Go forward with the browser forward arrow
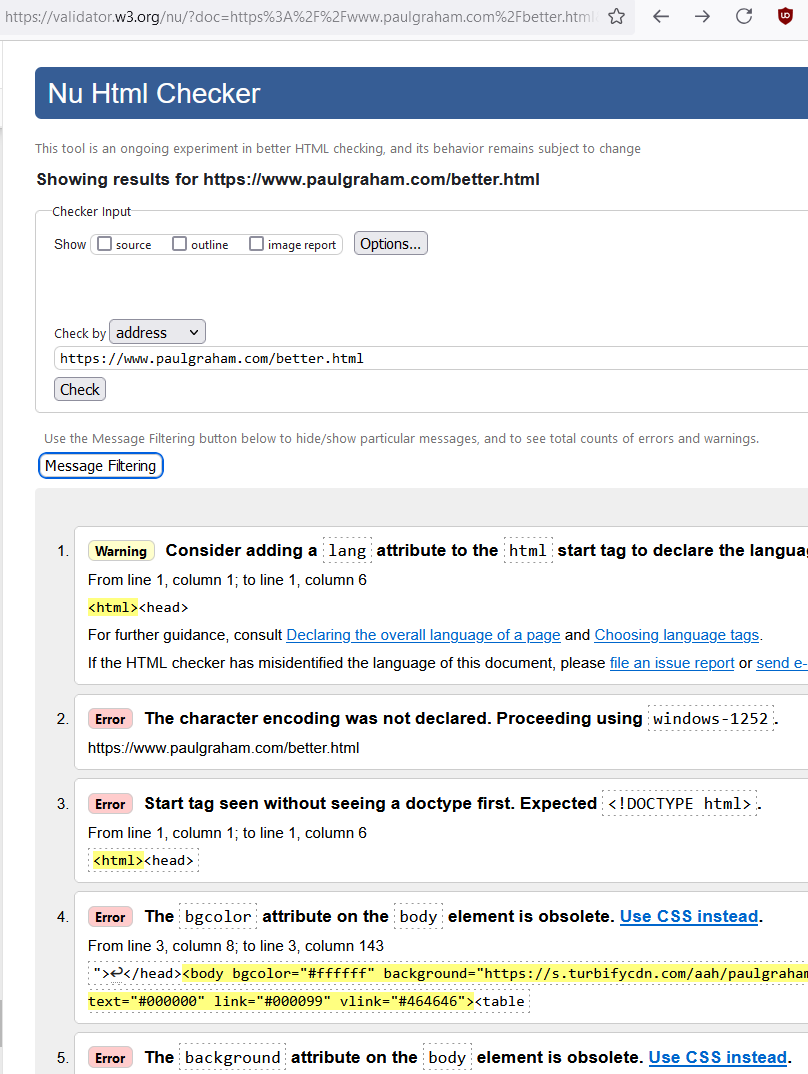This screenshot has height=1074, width=808. pos(703,16)
